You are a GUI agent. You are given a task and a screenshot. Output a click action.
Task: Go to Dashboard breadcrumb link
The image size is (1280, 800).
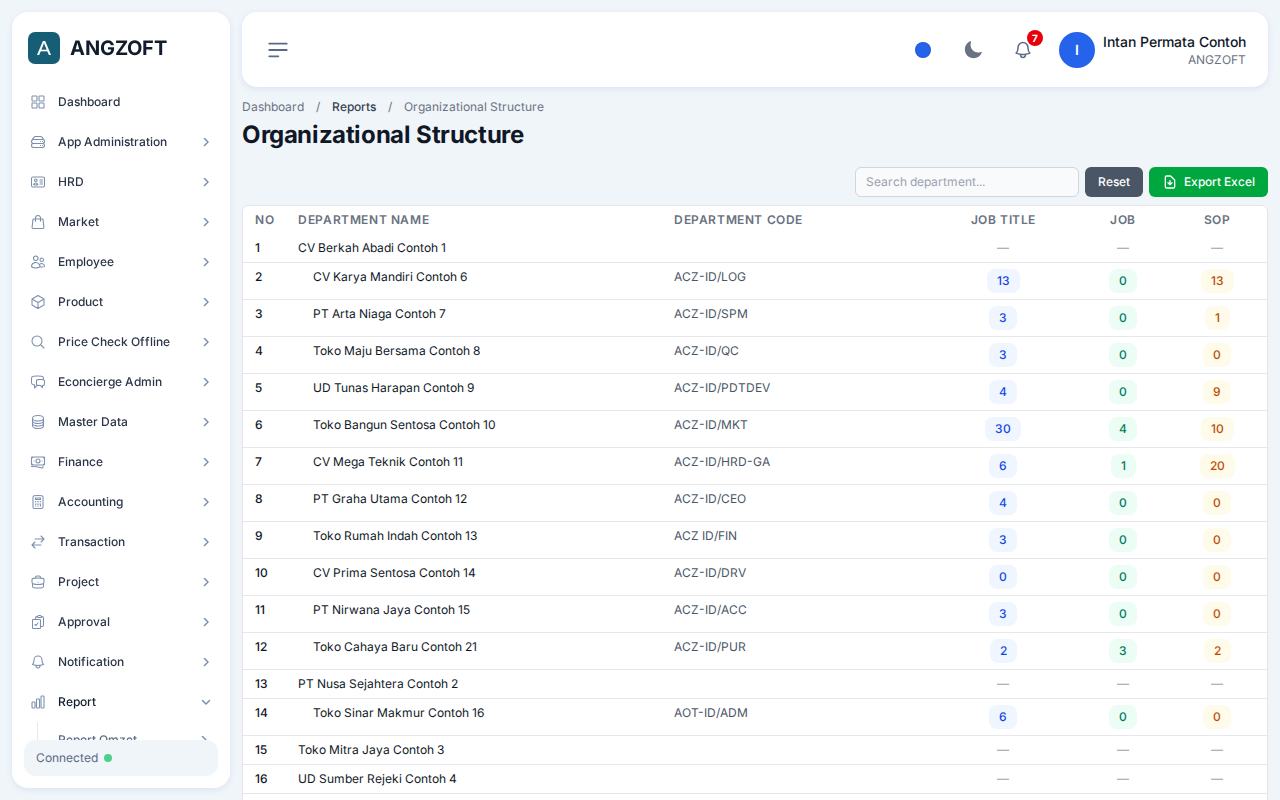pyautogui.click(x=273, y=107)
